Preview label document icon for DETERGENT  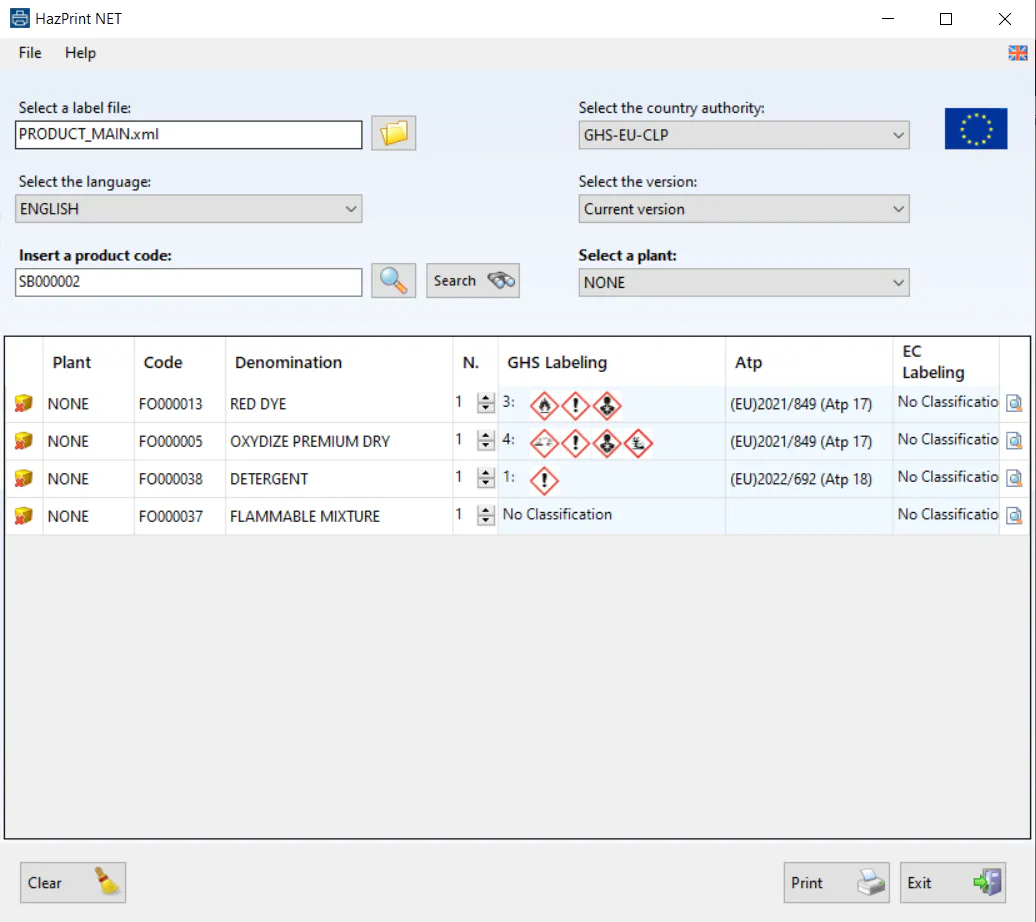coord(1014,479)
